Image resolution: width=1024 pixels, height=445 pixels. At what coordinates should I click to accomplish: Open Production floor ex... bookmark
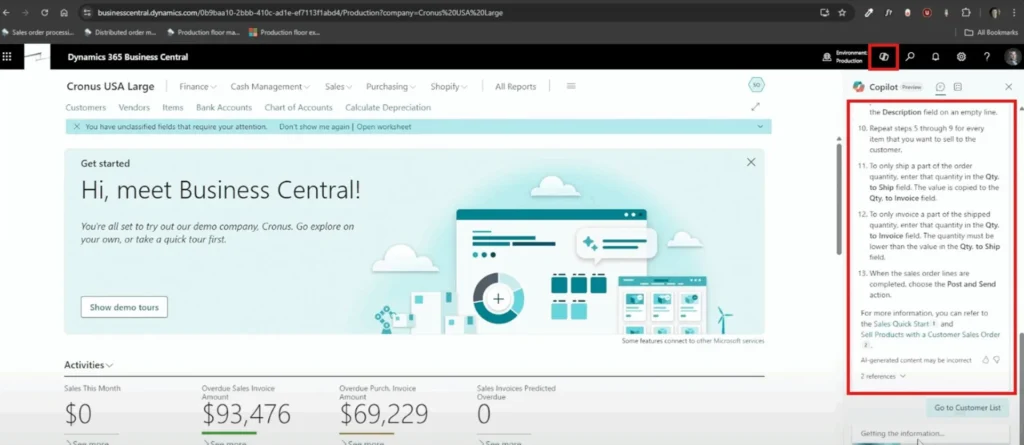pos(285,32)
